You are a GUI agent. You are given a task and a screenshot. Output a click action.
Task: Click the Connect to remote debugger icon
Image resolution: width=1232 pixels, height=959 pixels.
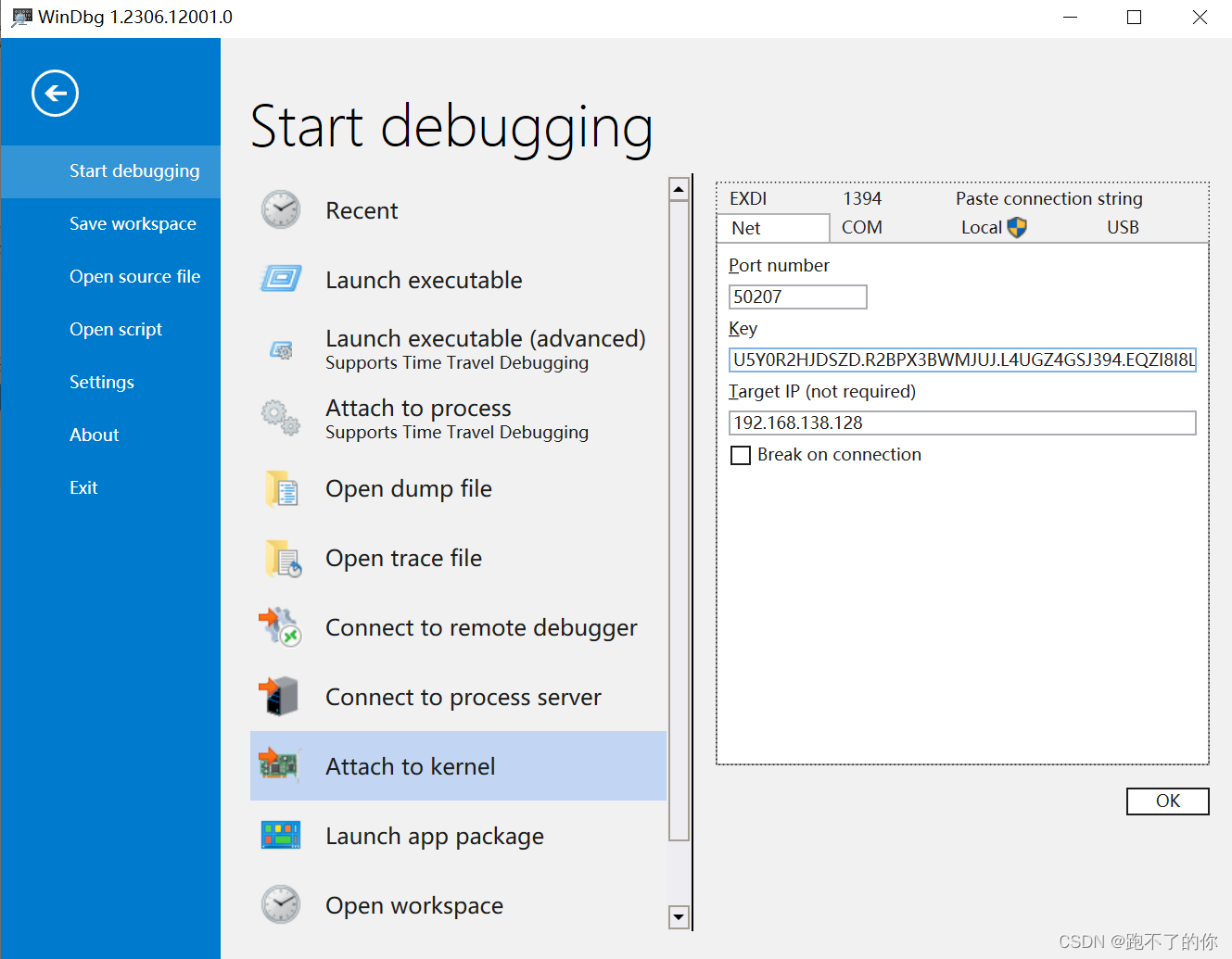coord(280,627)
